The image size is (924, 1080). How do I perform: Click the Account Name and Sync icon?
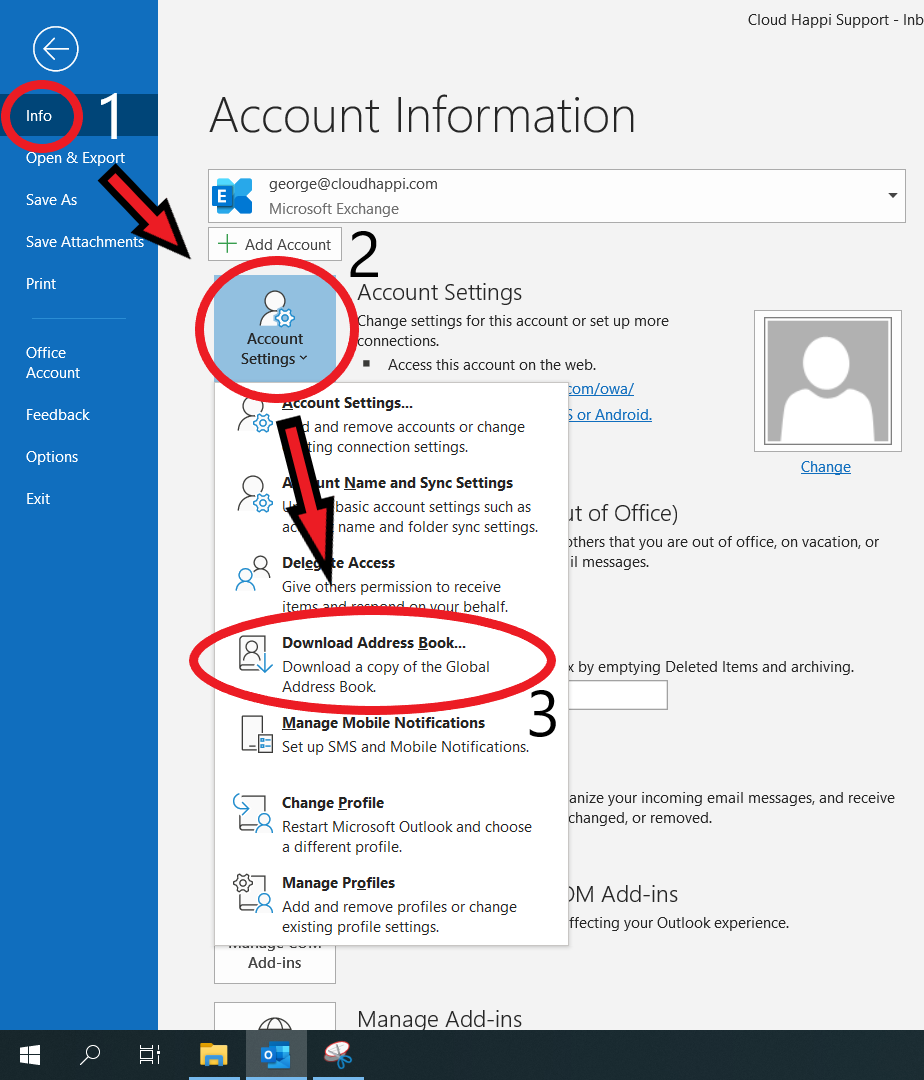(254, 494)
